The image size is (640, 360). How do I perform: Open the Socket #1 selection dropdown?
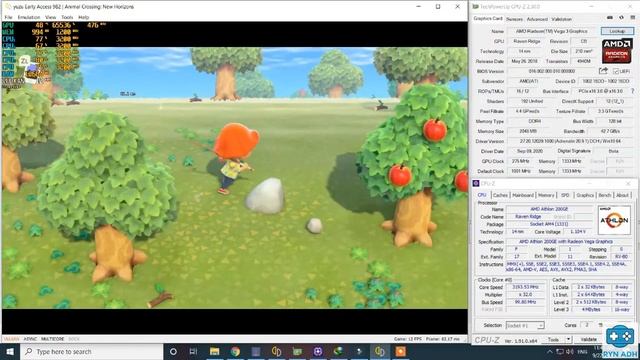(525, 325)
